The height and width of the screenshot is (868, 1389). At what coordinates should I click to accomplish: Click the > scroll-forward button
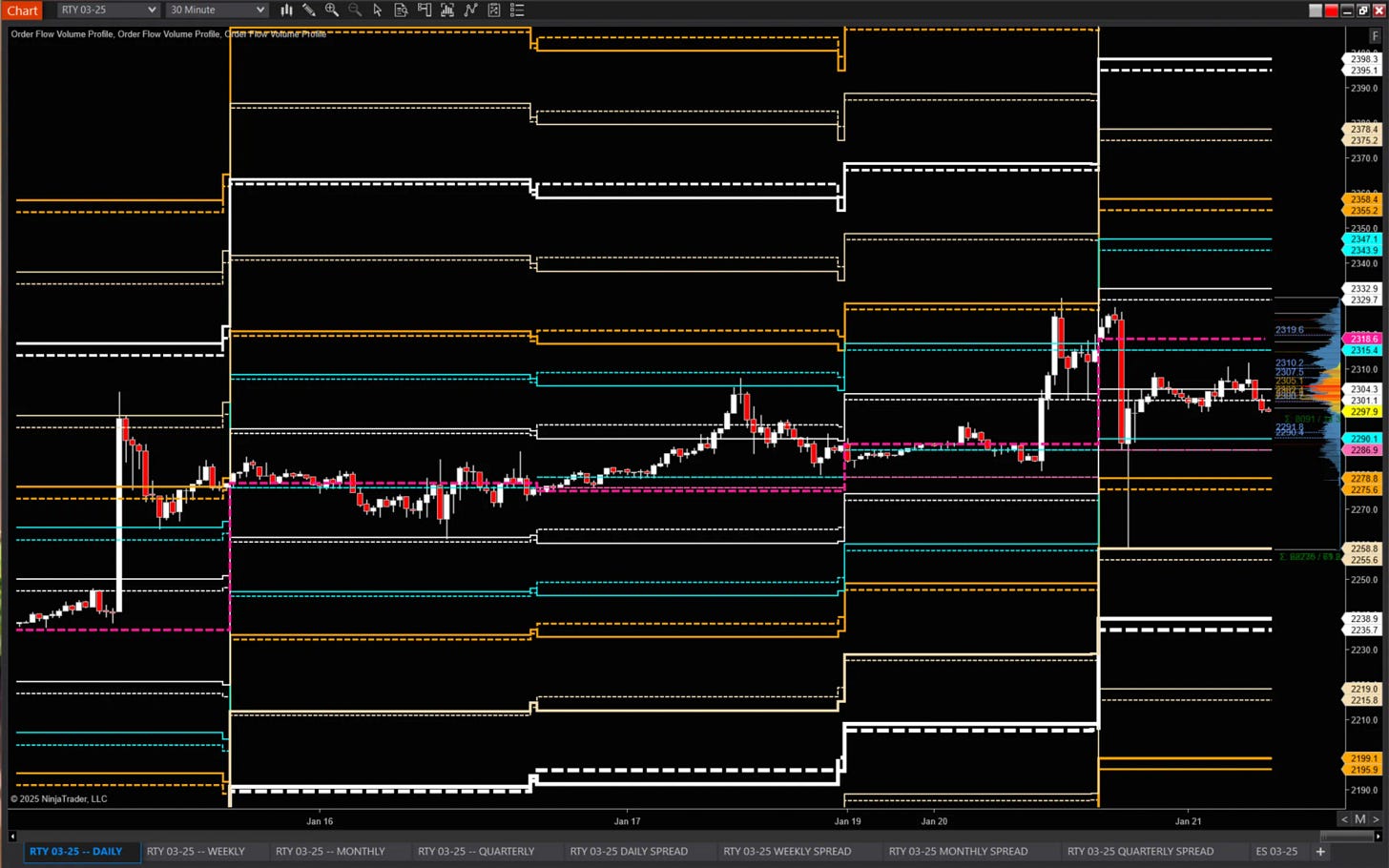click(x=1376, y=819)
